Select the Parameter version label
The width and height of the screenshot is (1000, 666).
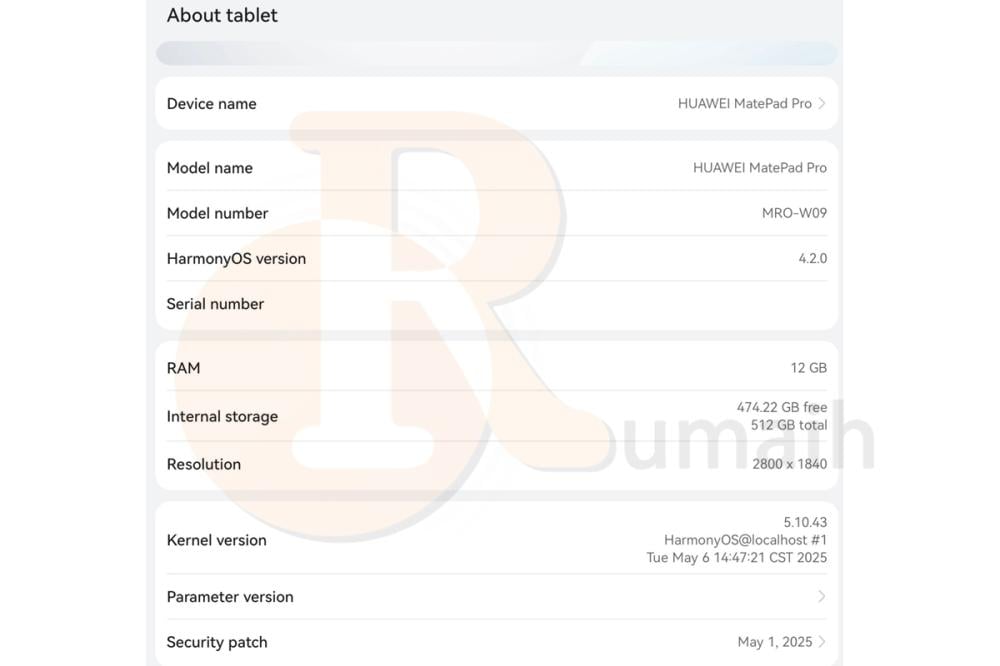tap(230, 597)
